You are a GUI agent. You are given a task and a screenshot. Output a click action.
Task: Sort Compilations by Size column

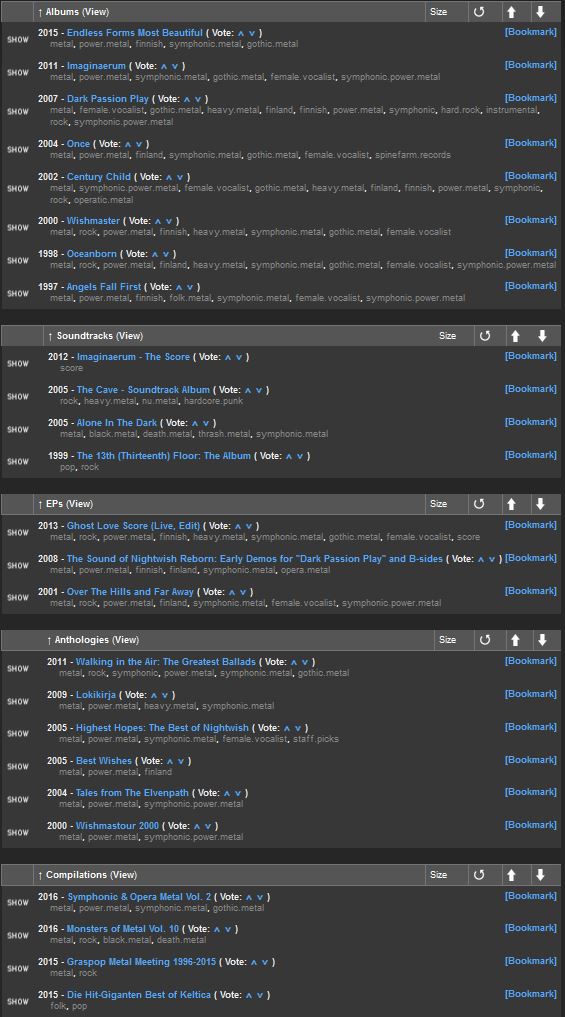[x=439, y=874]
